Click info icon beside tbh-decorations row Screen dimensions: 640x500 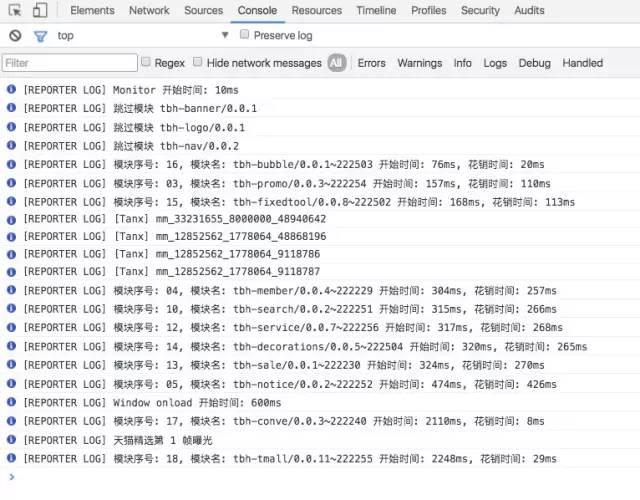11,346
